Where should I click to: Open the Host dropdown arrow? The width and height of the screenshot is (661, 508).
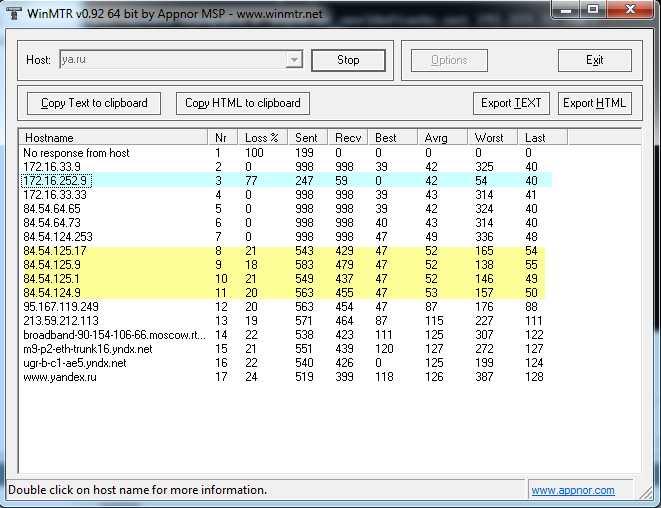(x=294, y=60)
